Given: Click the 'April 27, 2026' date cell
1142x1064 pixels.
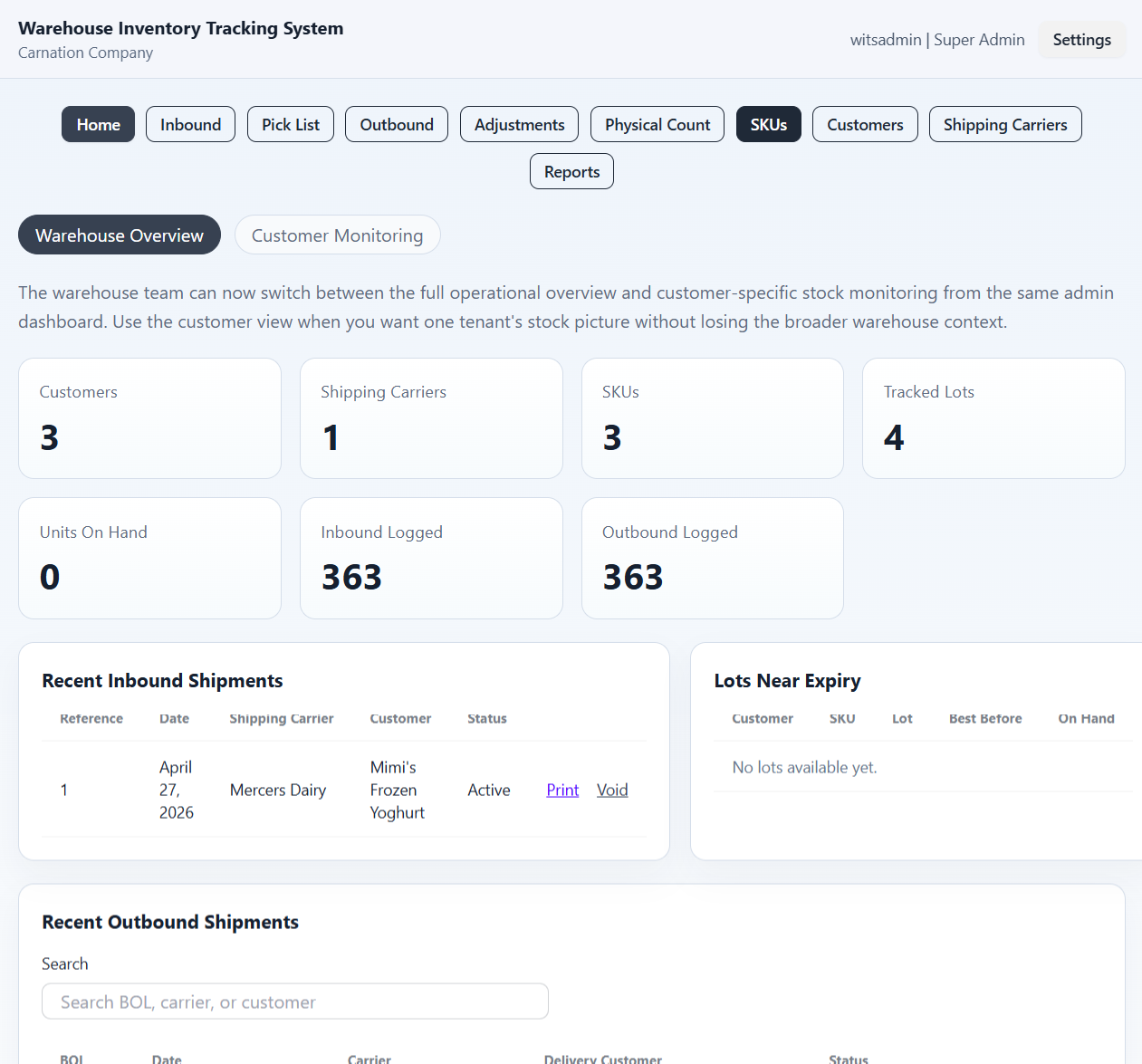Looking at the screenshot, I should 177,790.
